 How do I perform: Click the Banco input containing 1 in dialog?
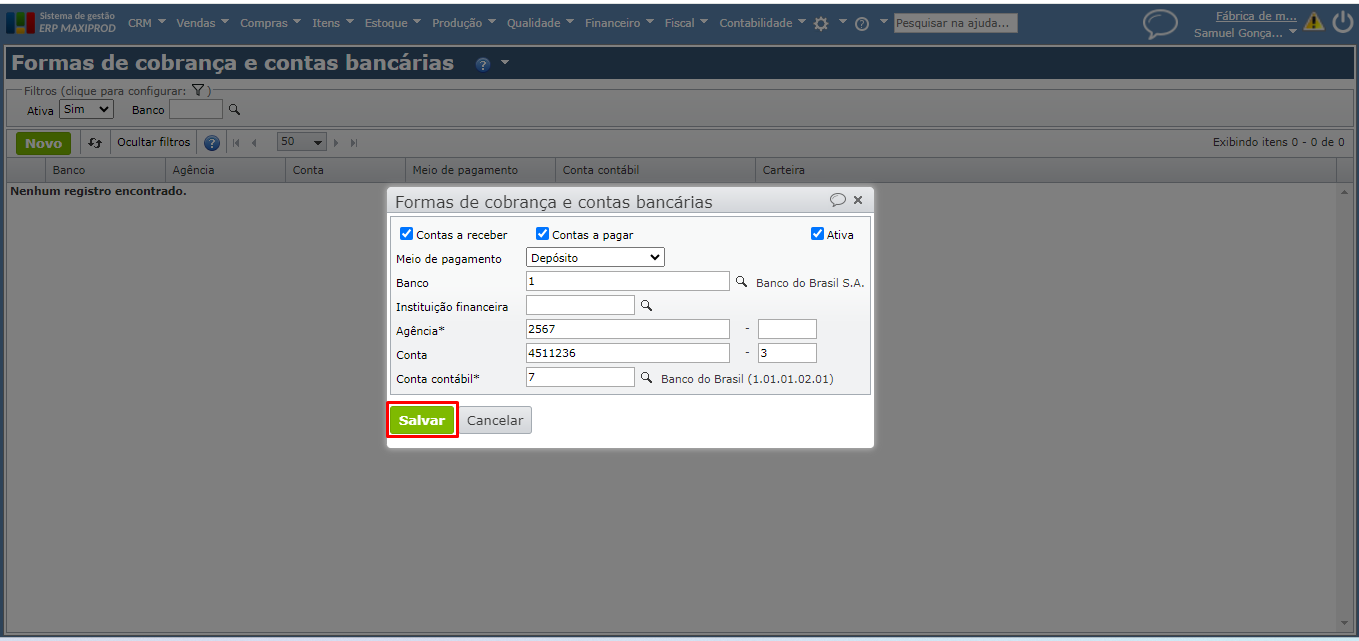coord(628,282)
